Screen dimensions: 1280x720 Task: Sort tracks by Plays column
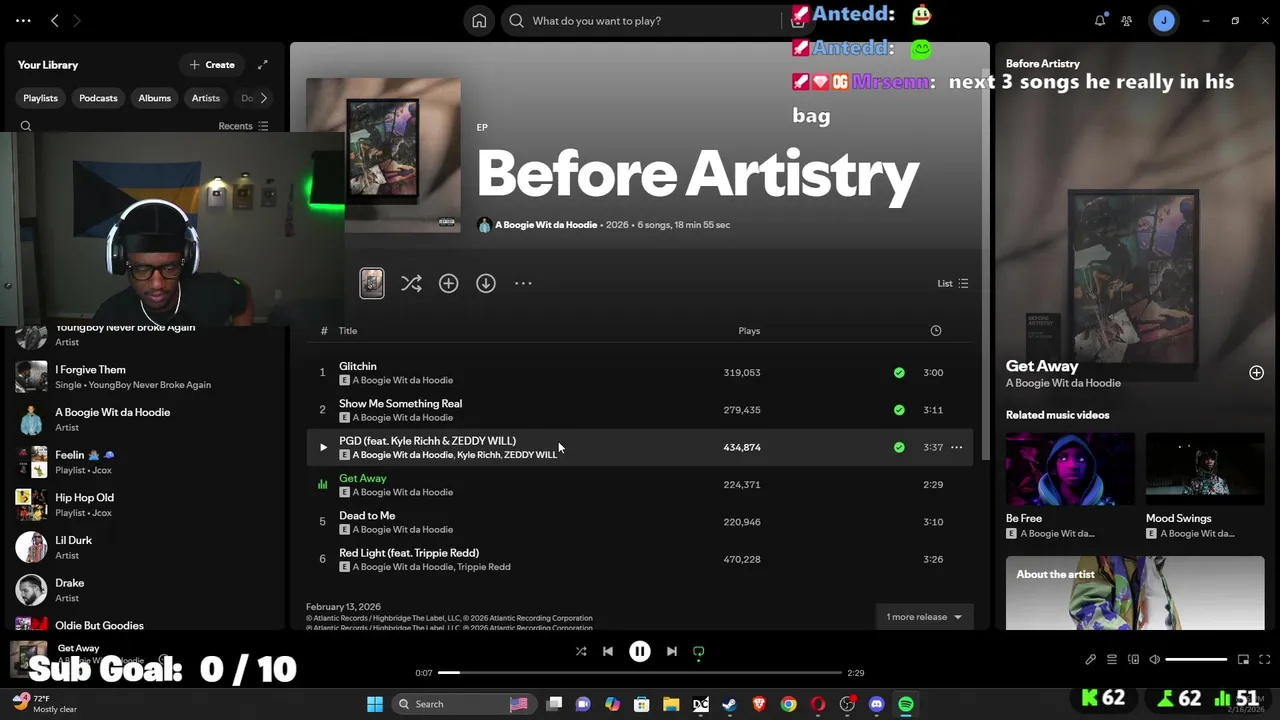pyautogui.click(x=749, y=331)
